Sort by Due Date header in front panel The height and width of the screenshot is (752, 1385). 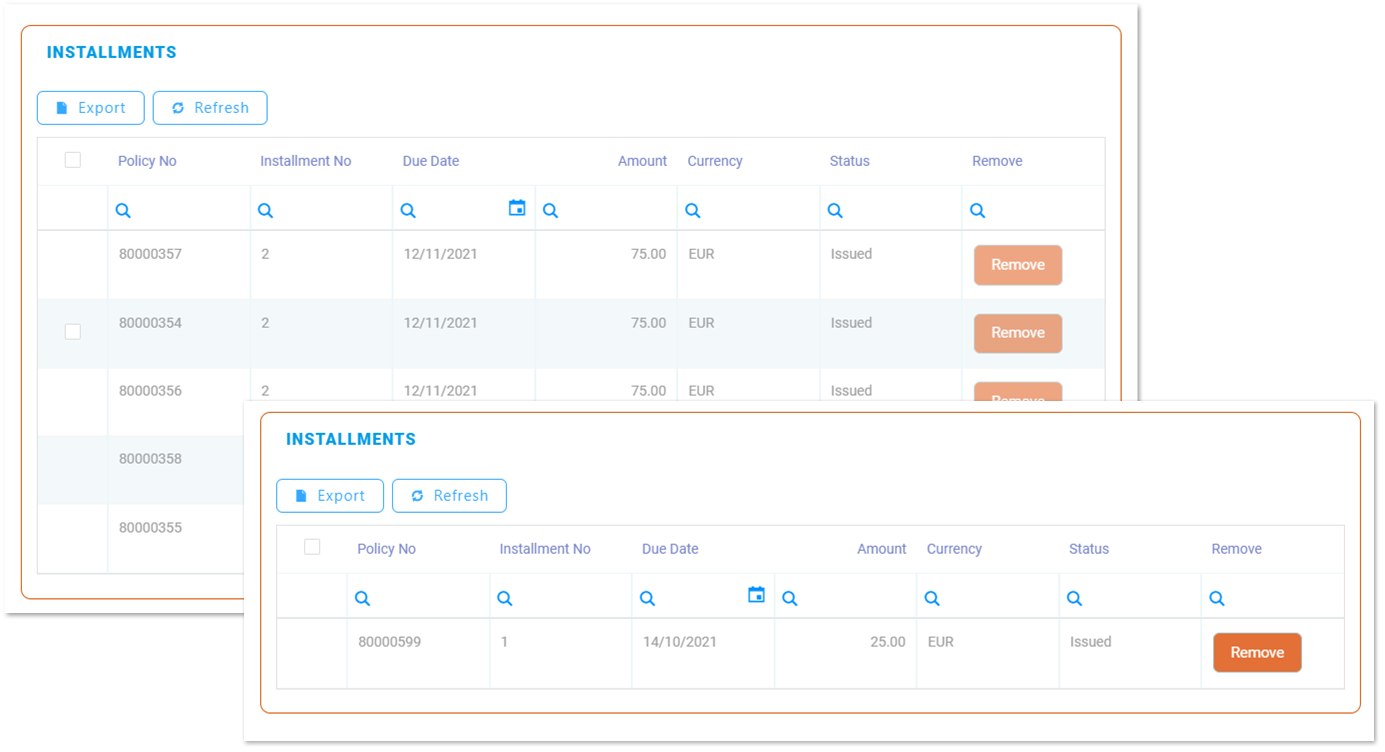click(670, 549)
